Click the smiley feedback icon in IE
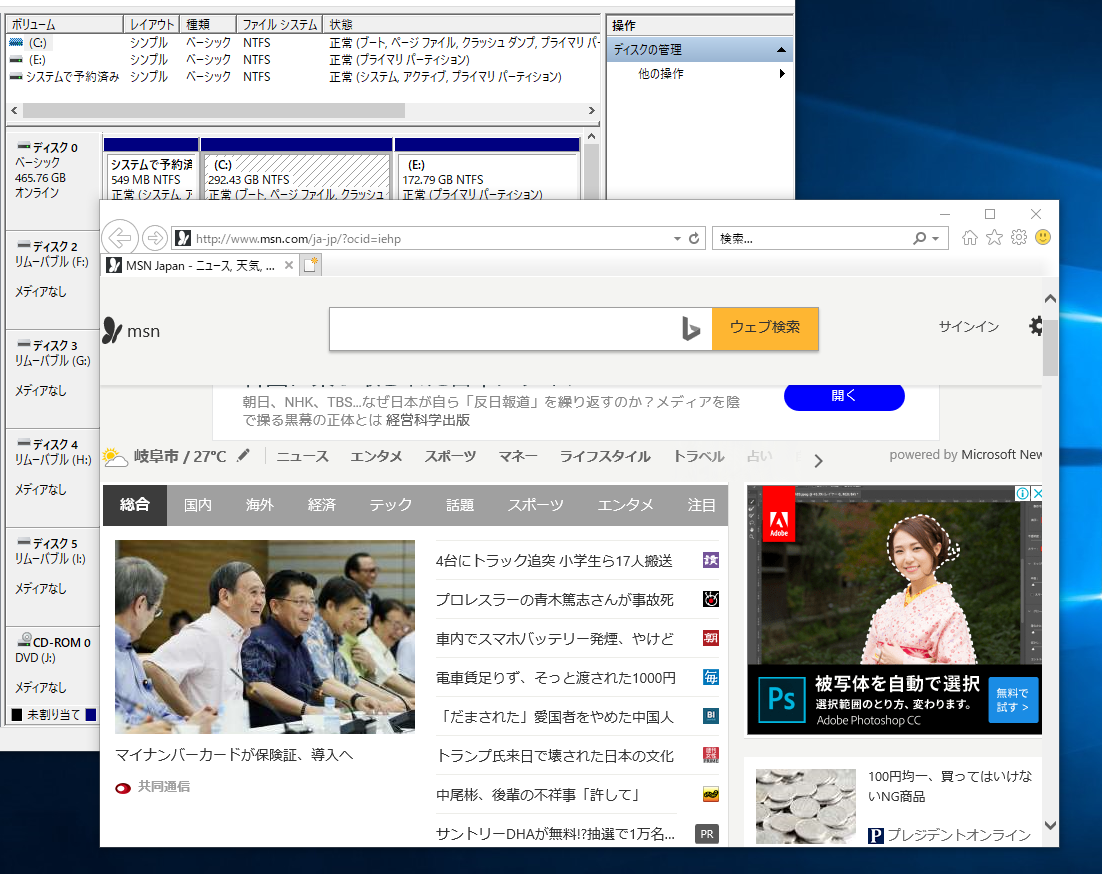Viewport: 1102px width, 874px height. tap(1043, 237)
